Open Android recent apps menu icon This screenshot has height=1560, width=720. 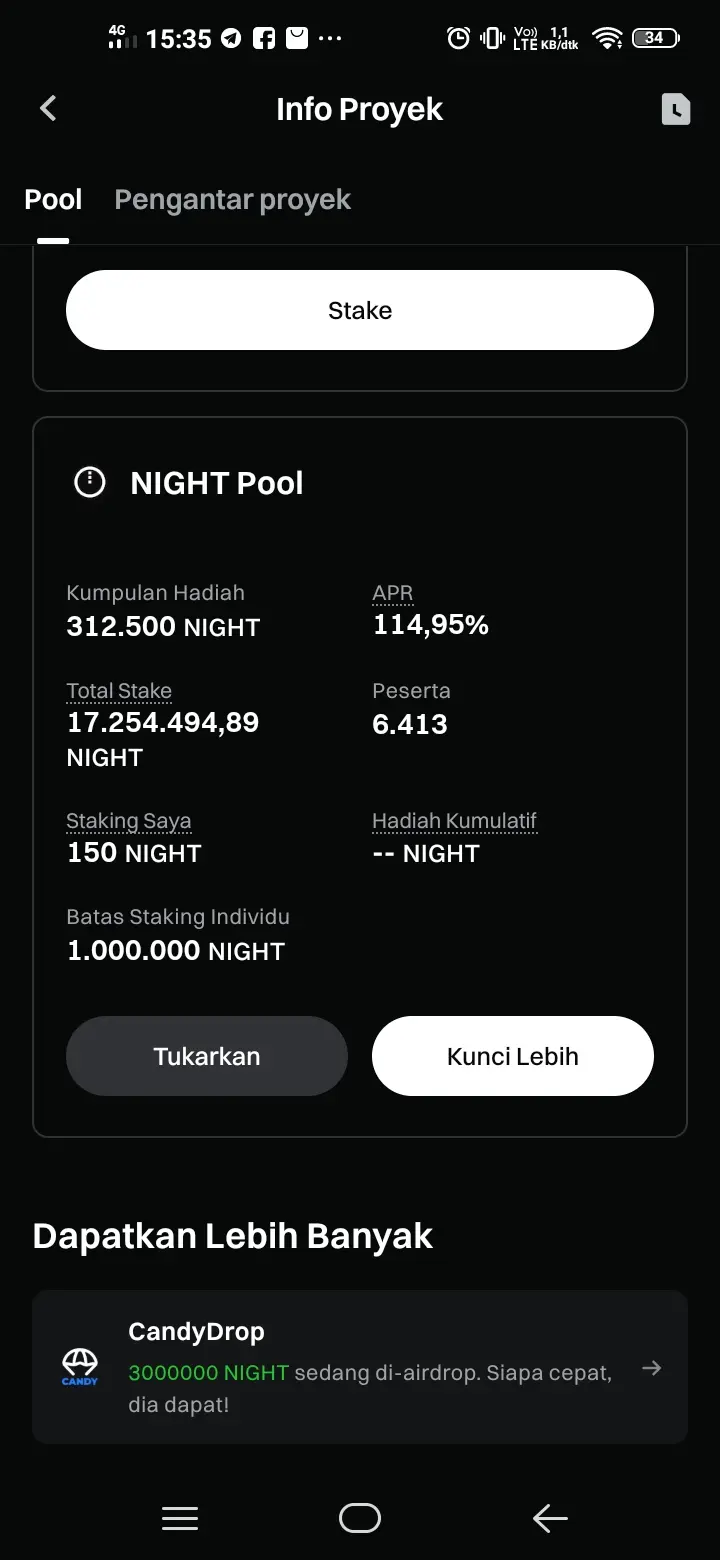point(180,1519)
